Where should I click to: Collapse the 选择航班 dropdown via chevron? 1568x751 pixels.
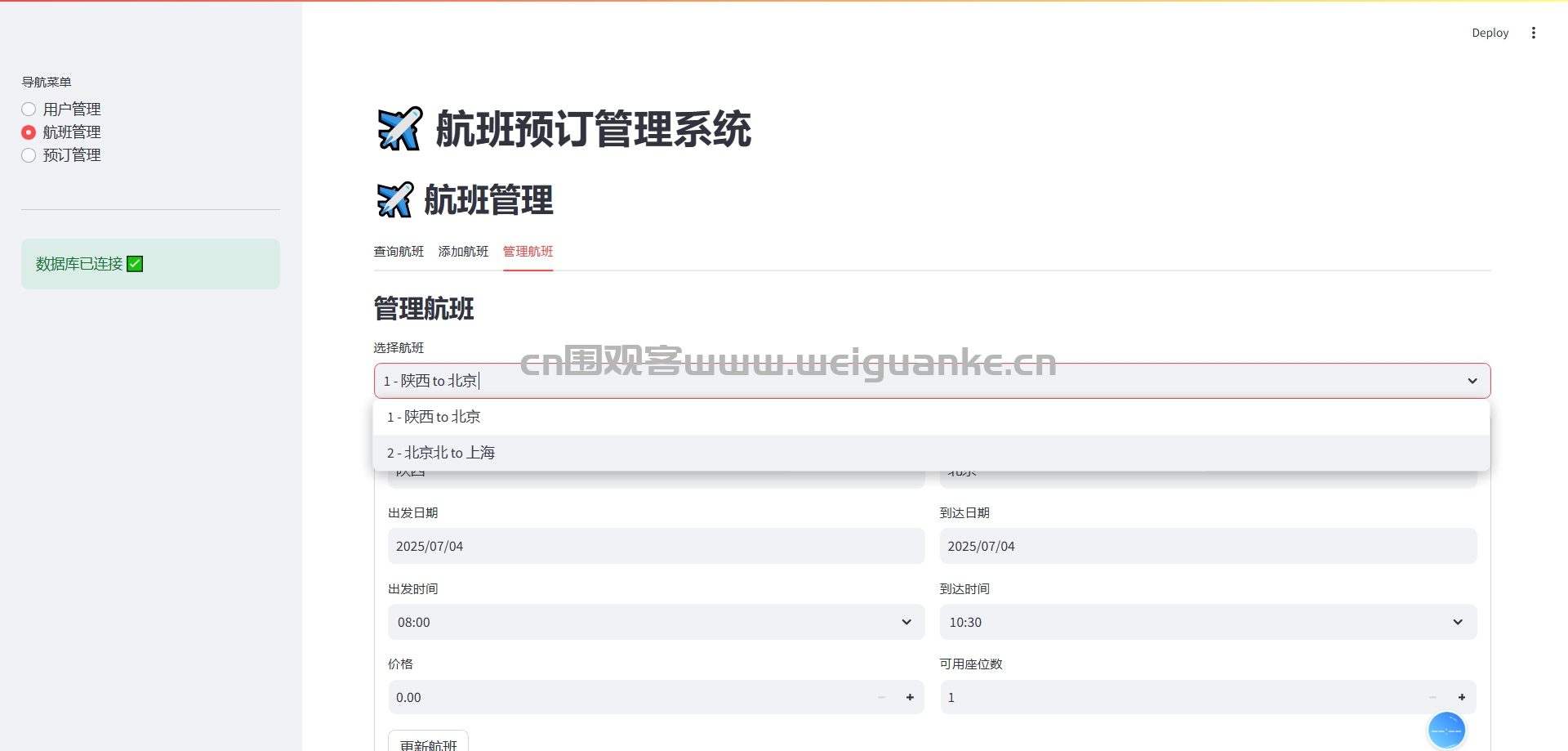(x=1472, y=381)
